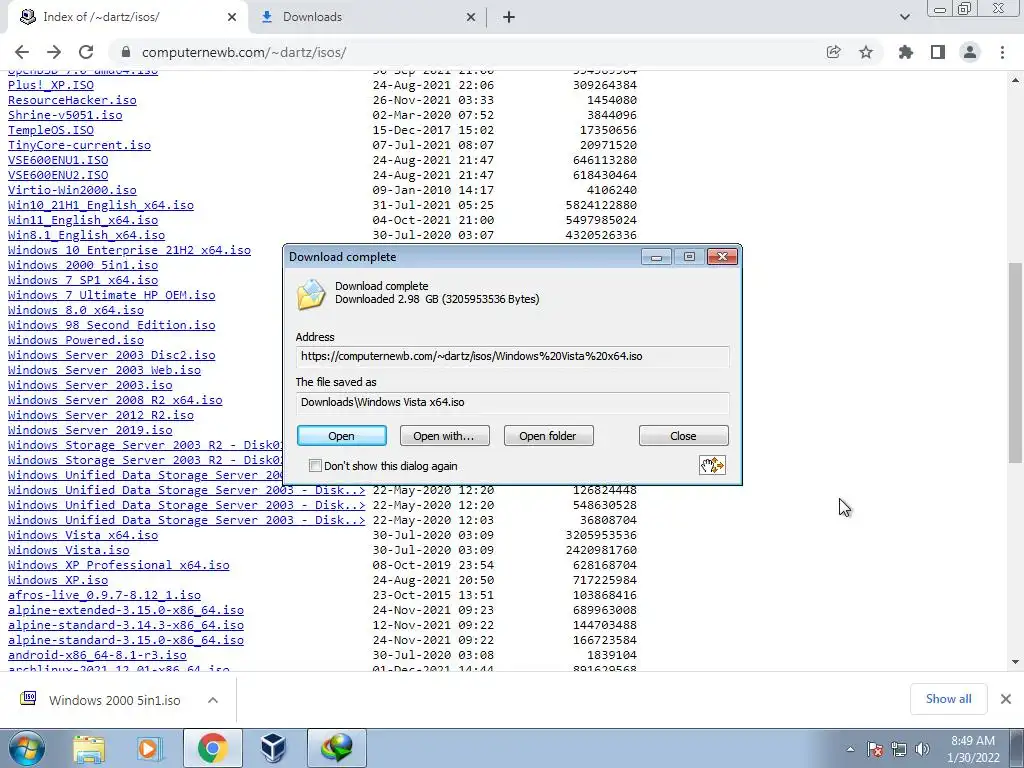Click the browser Back arrow
This screenshot has width=1024, height=768.
(x=22, y=52)
